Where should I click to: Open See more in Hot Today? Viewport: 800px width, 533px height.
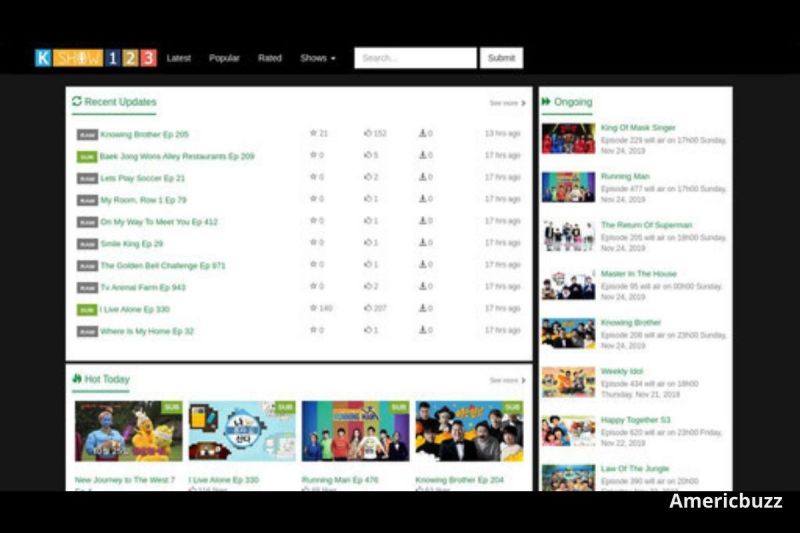507,380
